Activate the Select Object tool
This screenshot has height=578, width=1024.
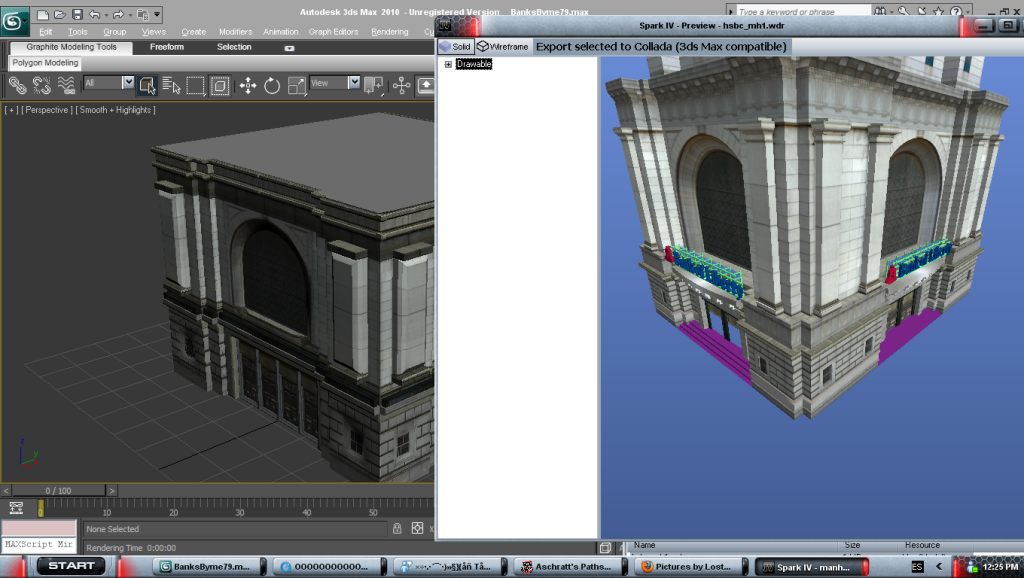click(x=147, y=86)
